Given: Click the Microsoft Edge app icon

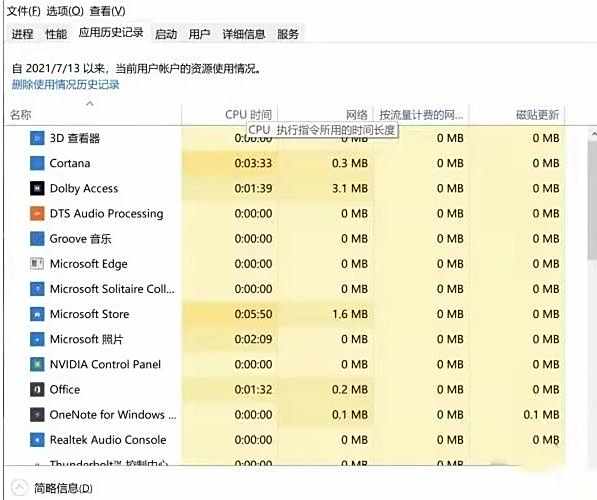Looking at the screenshot, I should click(x=37, y=264).
